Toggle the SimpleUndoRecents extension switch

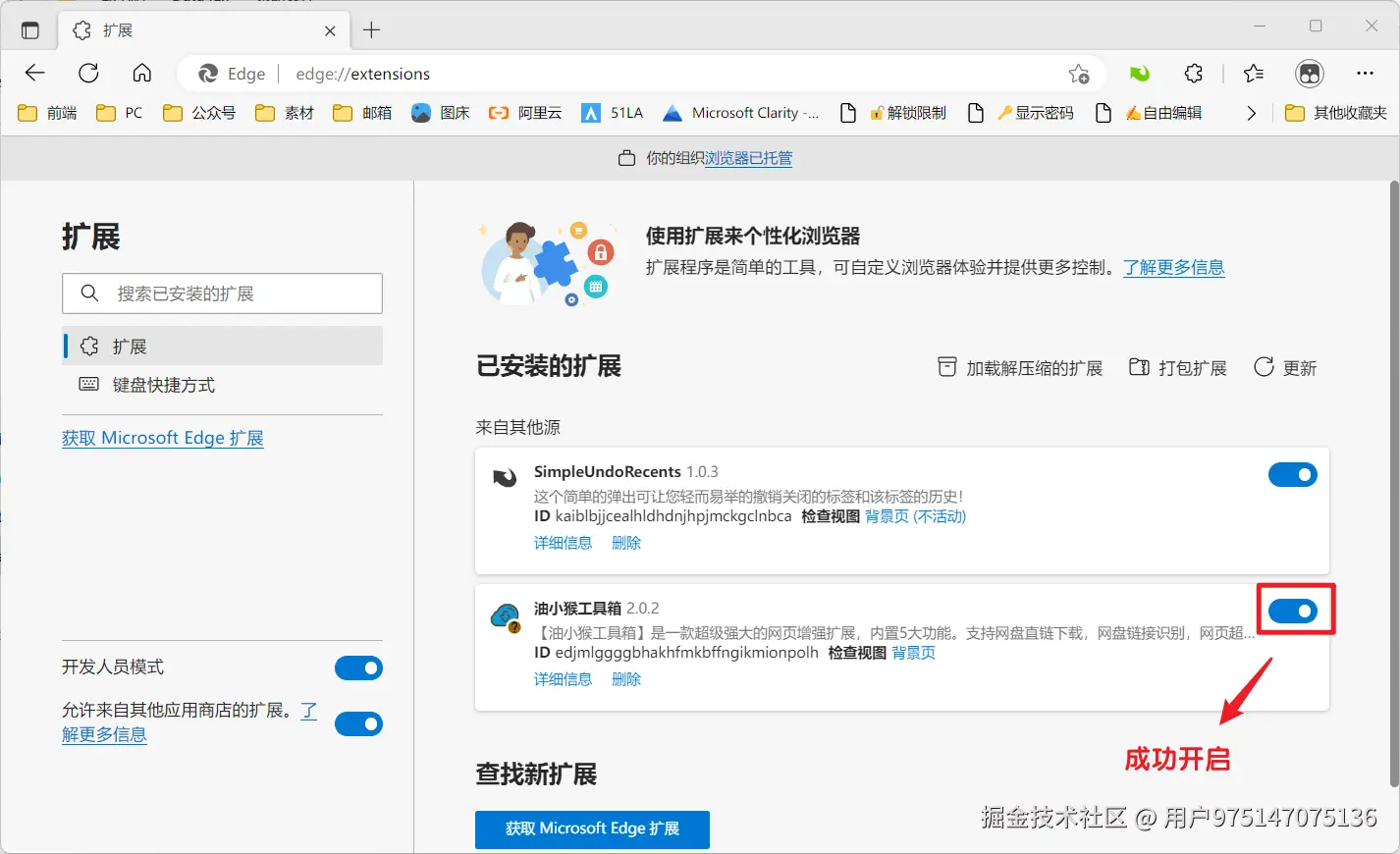[1293, 475]
